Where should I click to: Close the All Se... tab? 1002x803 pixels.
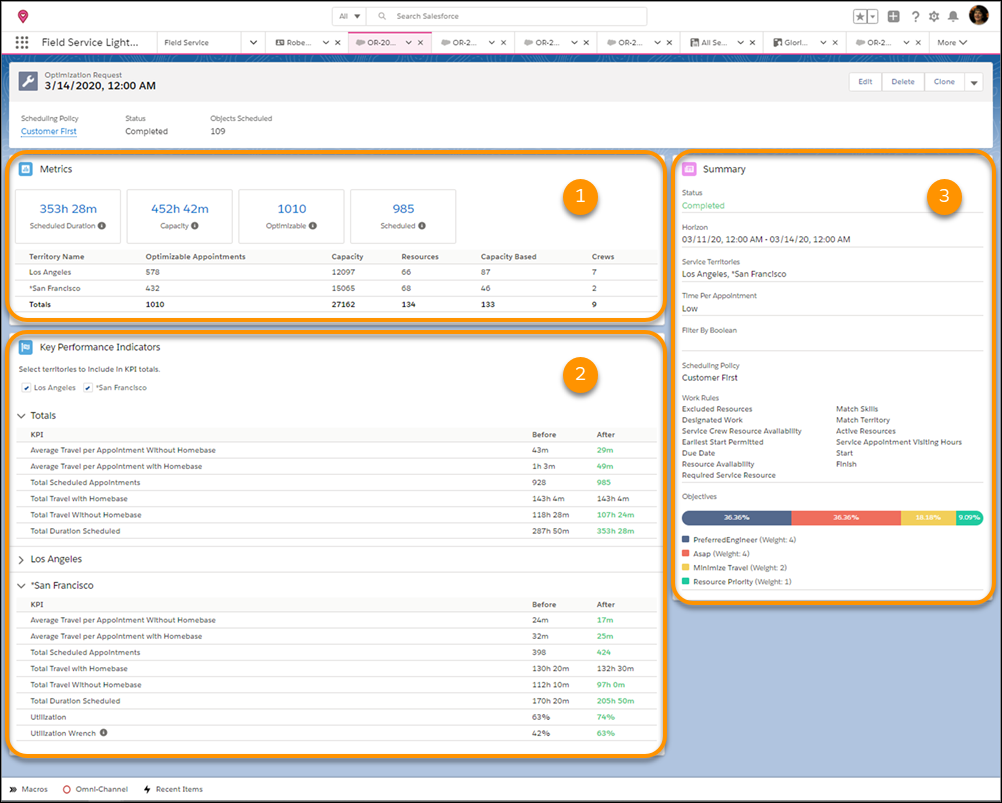point(752,43)
